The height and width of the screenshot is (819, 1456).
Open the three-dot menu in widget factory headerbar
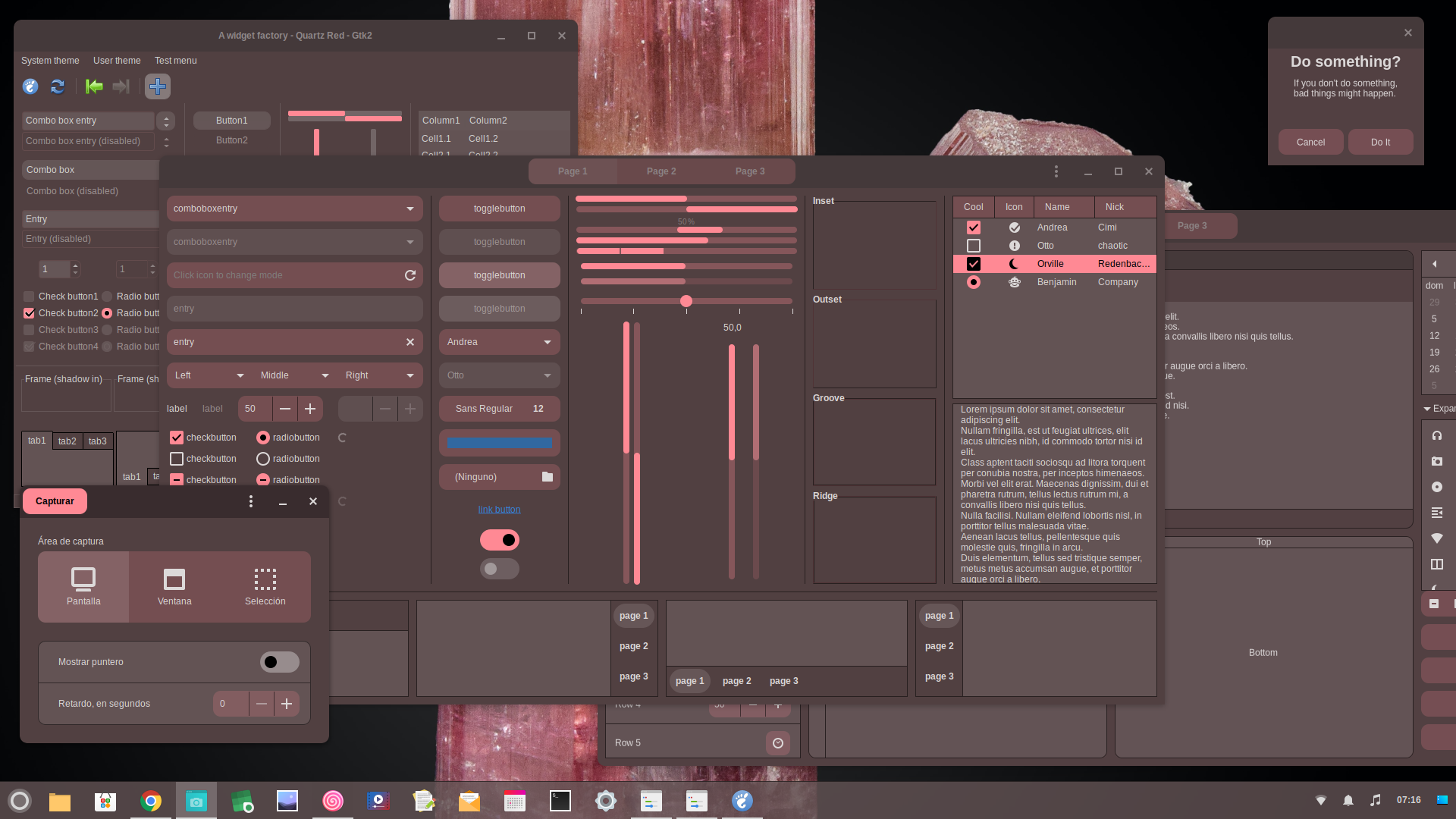1056,171
